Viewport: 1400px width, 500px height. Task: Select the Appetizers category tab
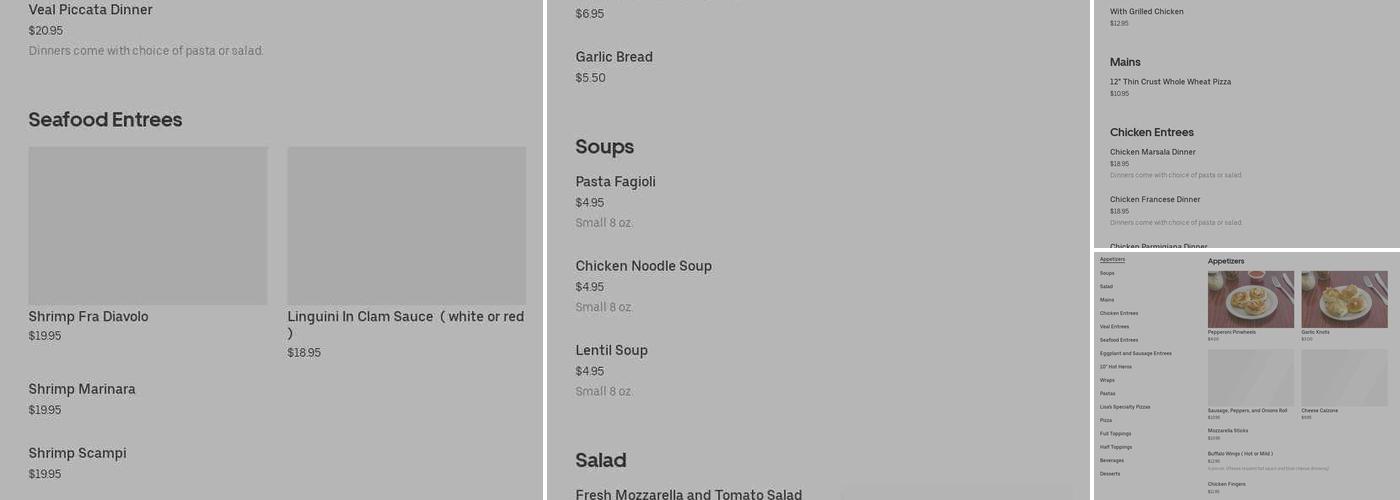[1112, 260]
